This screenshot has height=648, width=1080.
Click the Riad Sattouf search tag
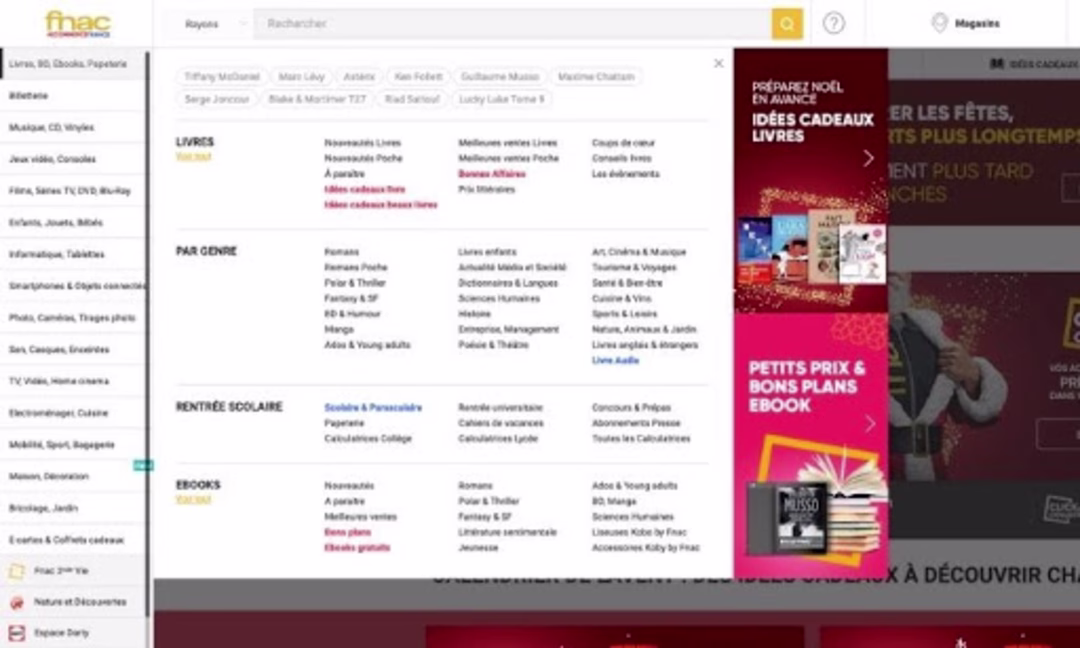click(412, 99)
